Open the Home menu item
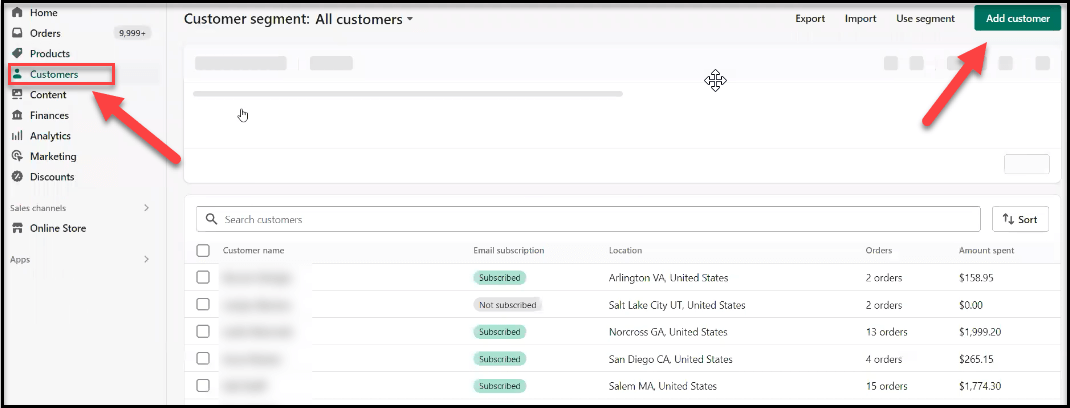 (44, 12)
